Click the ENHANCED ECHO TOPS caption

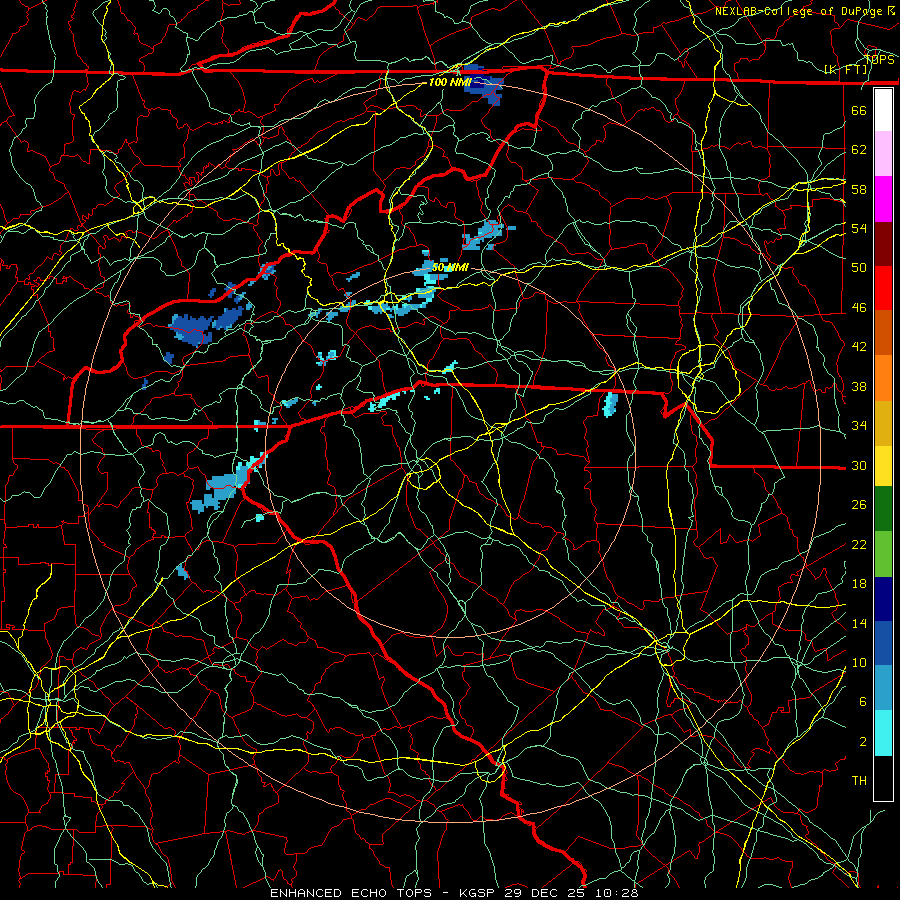[x=355, y=893]
